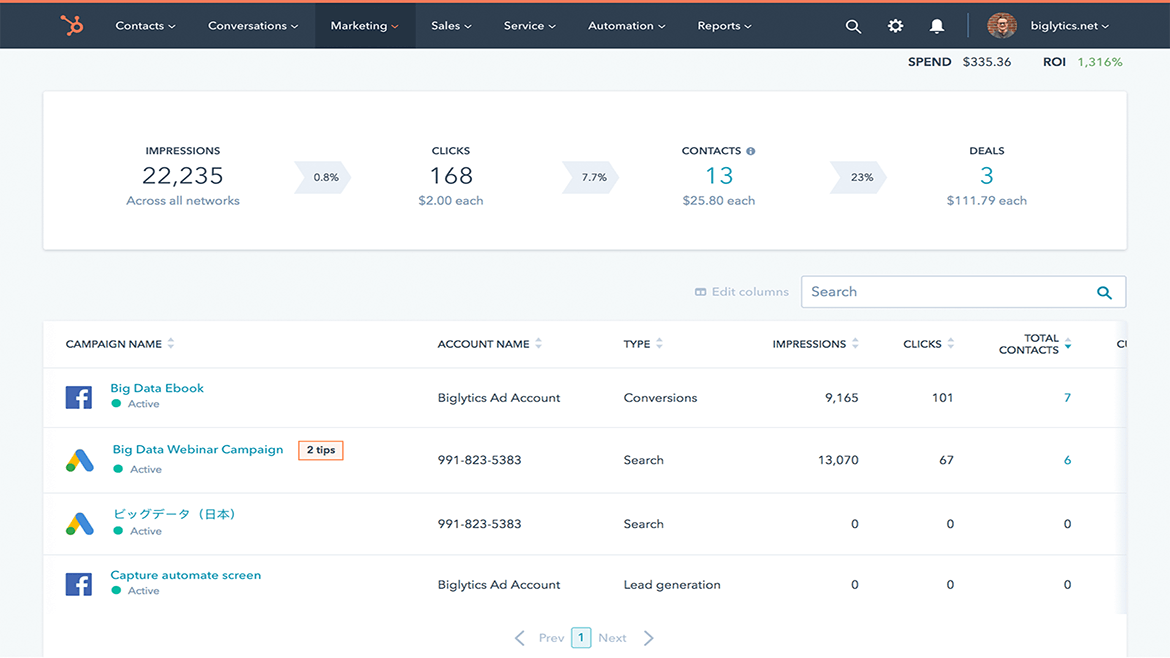Click the Edit columns button
This screenshot has height=658, width=1170.
tap(742, 292)
